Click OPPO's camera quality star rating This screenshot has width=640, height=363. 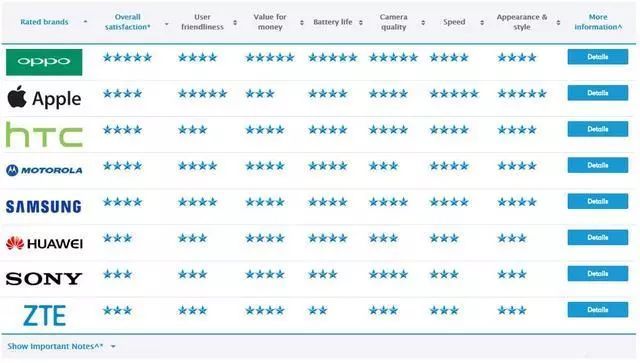[393, 58]
